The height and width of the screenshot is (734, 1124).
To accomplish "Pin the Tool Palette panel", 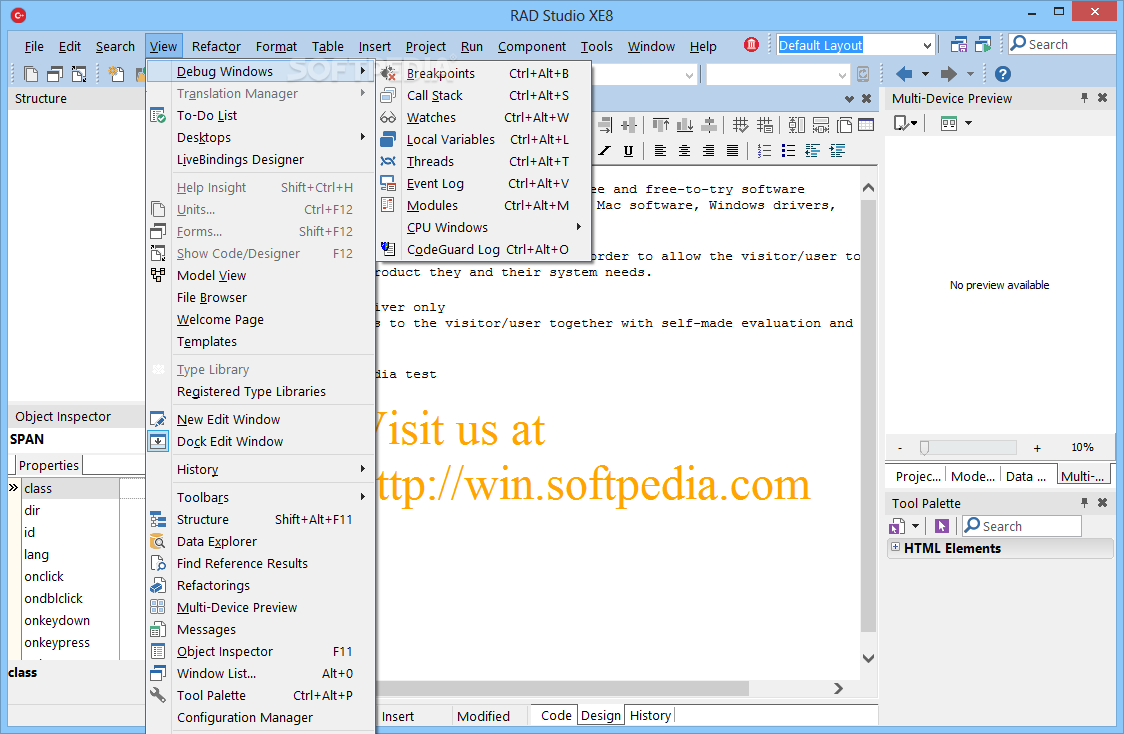I will click(x=1084, y=503).
